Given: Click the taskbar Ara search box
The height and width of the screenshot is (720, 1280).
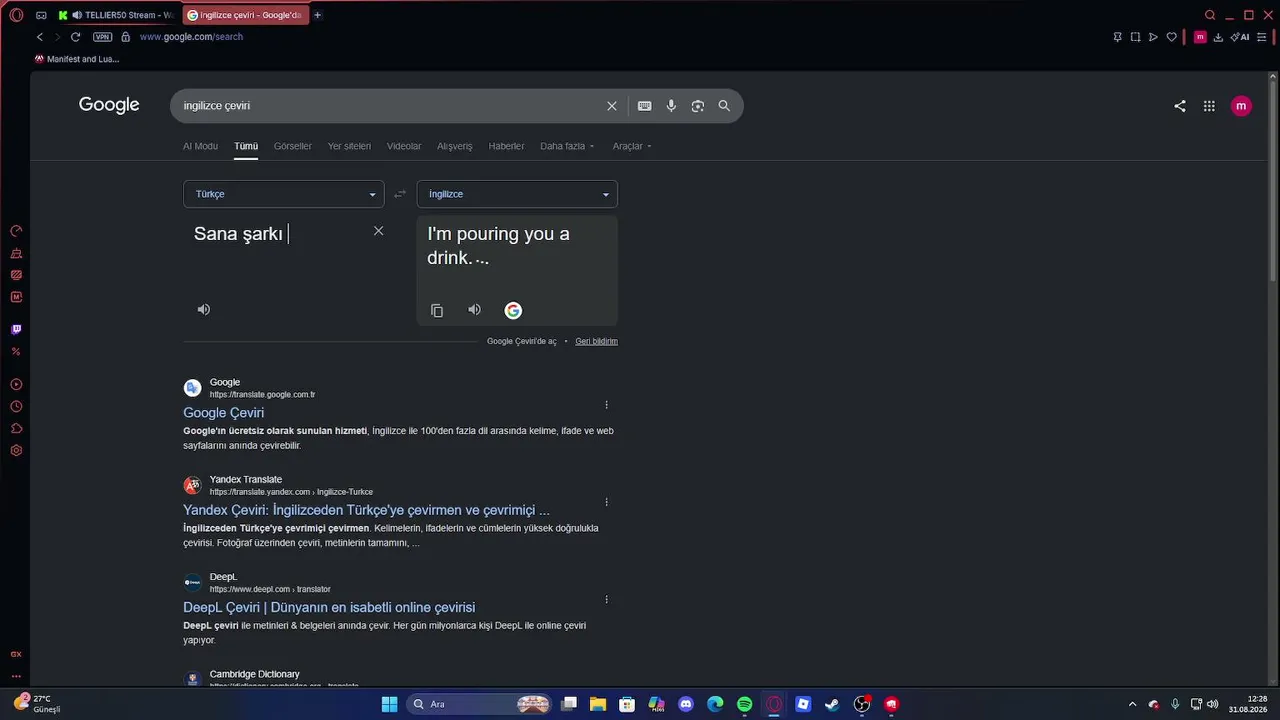Looking at the screenshot, I should (x=480, y=704).
